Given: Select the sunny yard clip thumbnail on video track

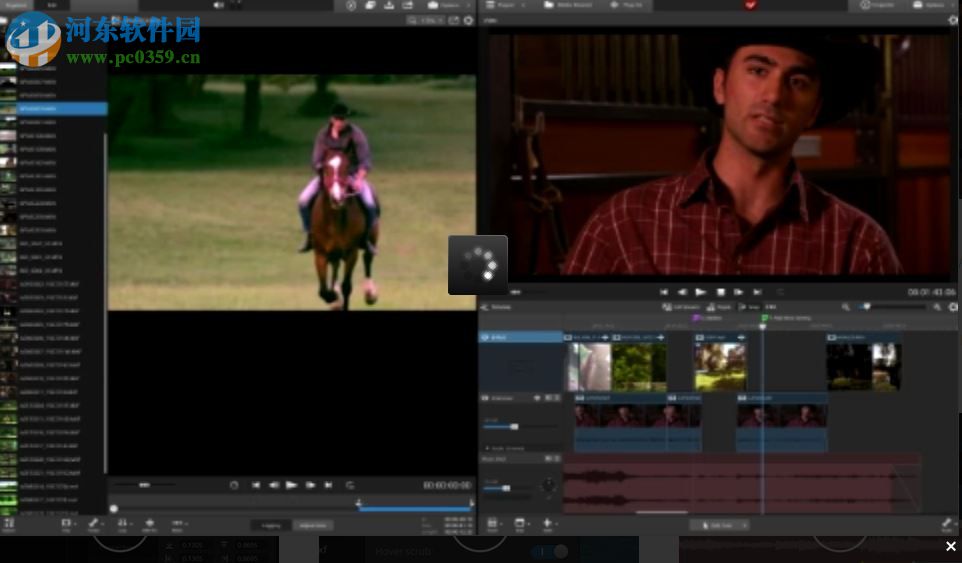Looking at the screenshot, I should click(720, 367).
